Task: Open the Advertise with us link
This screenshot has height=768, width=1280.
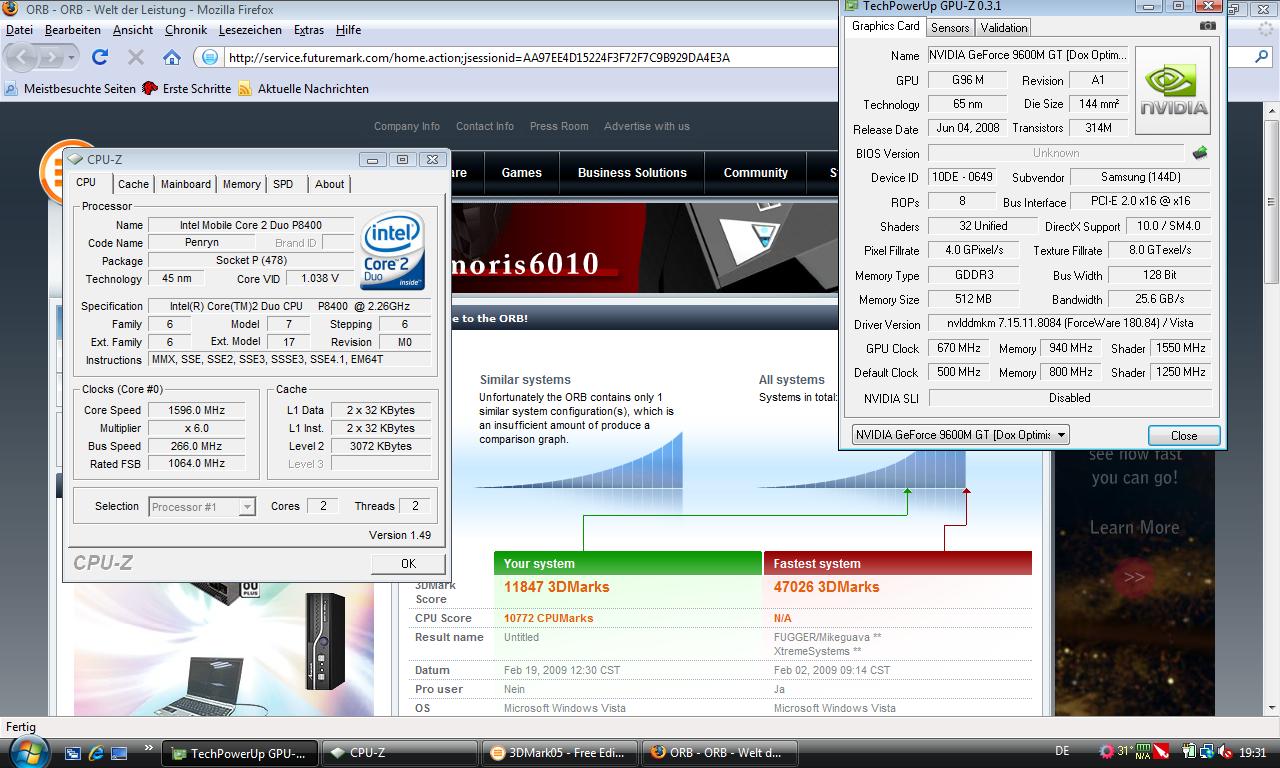Action: point(646,127)
